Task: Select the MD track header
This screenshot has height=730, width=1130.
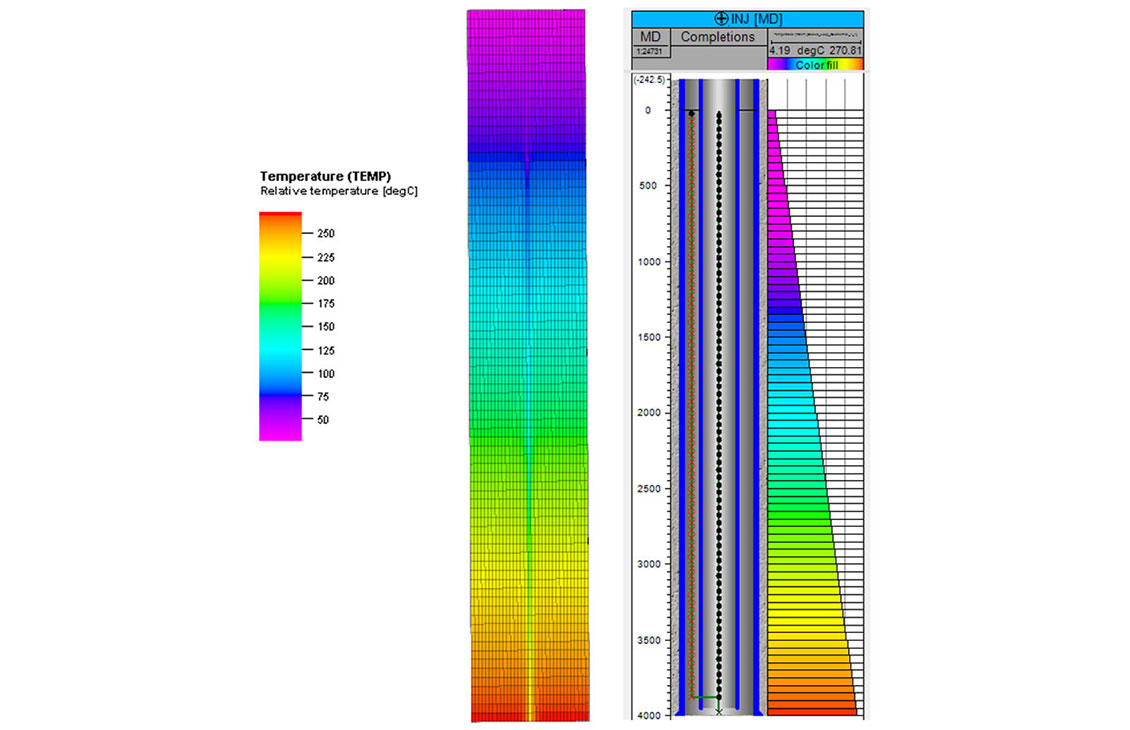Action: pos(650,37)
